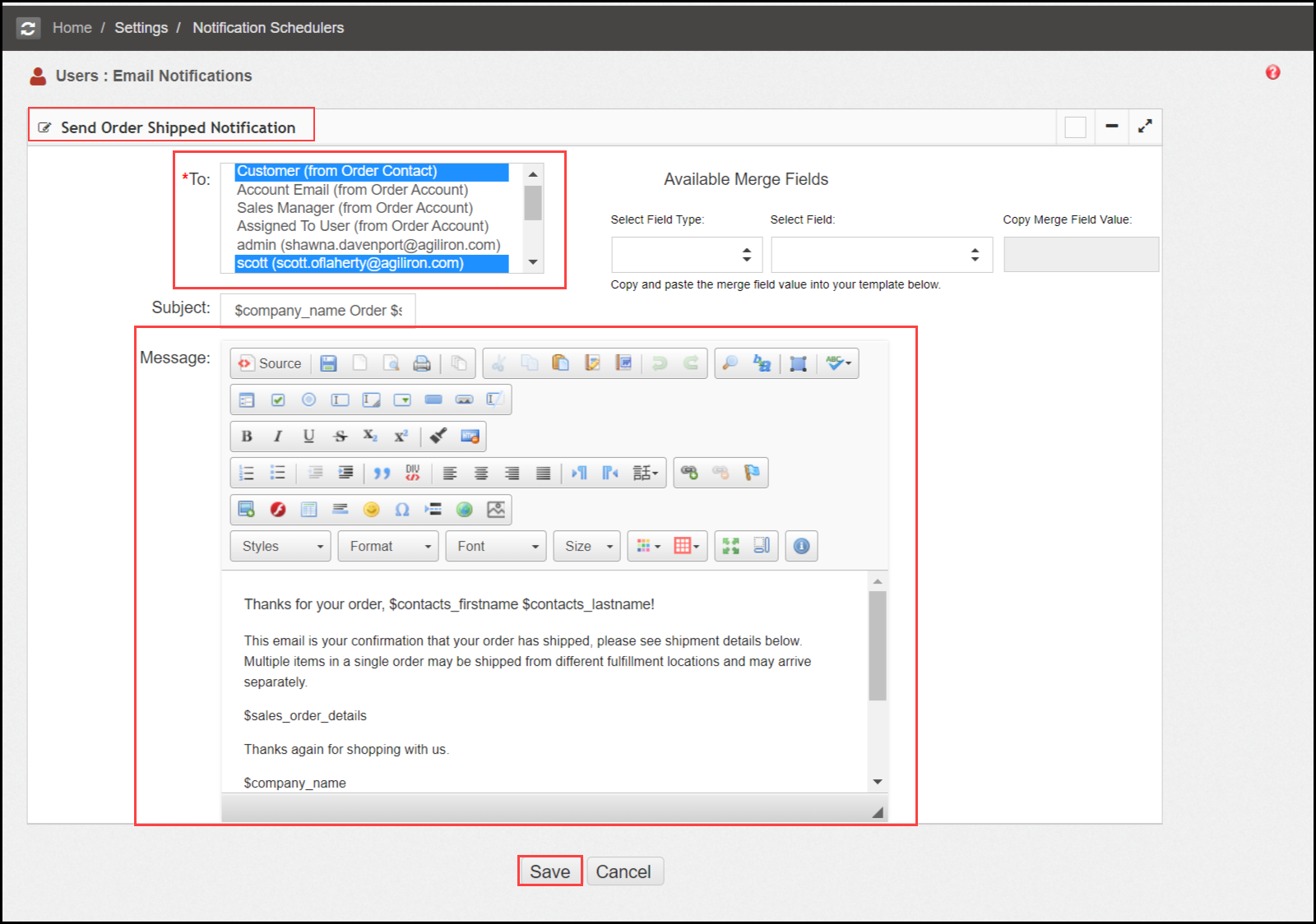Click the Save button
The image size is (1316, 924).
(x=549, y=871)
